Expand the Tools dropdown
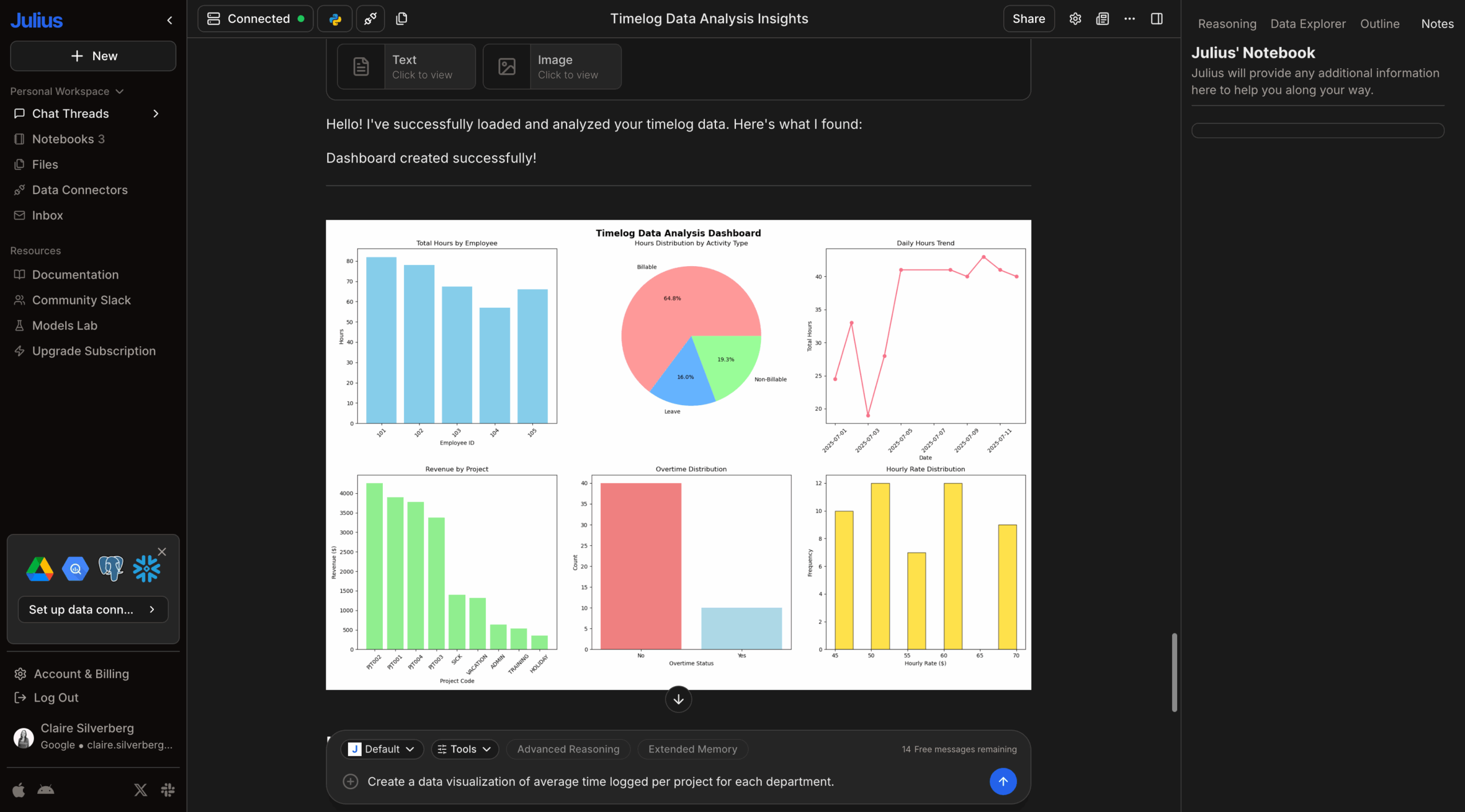Screen dimensions: 1465x812 [x=464, y=749]
